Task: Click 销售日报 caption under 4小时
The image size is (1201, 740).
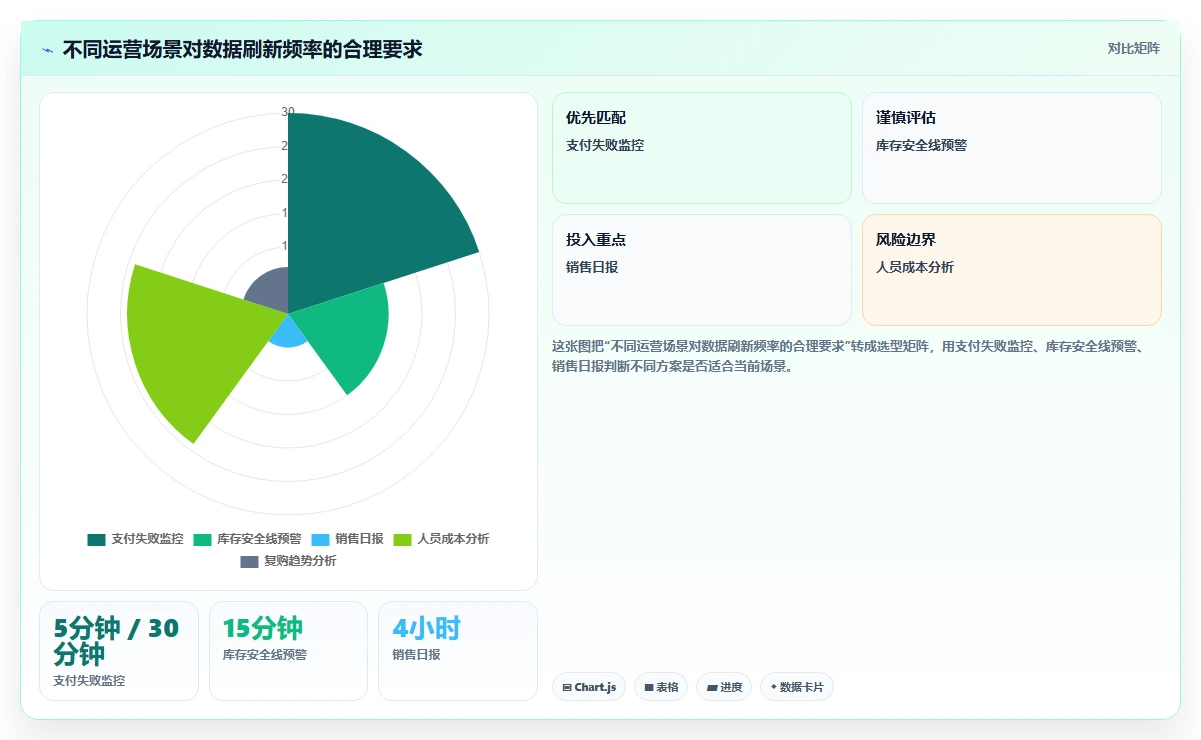Action: click(x=416, y=655)
